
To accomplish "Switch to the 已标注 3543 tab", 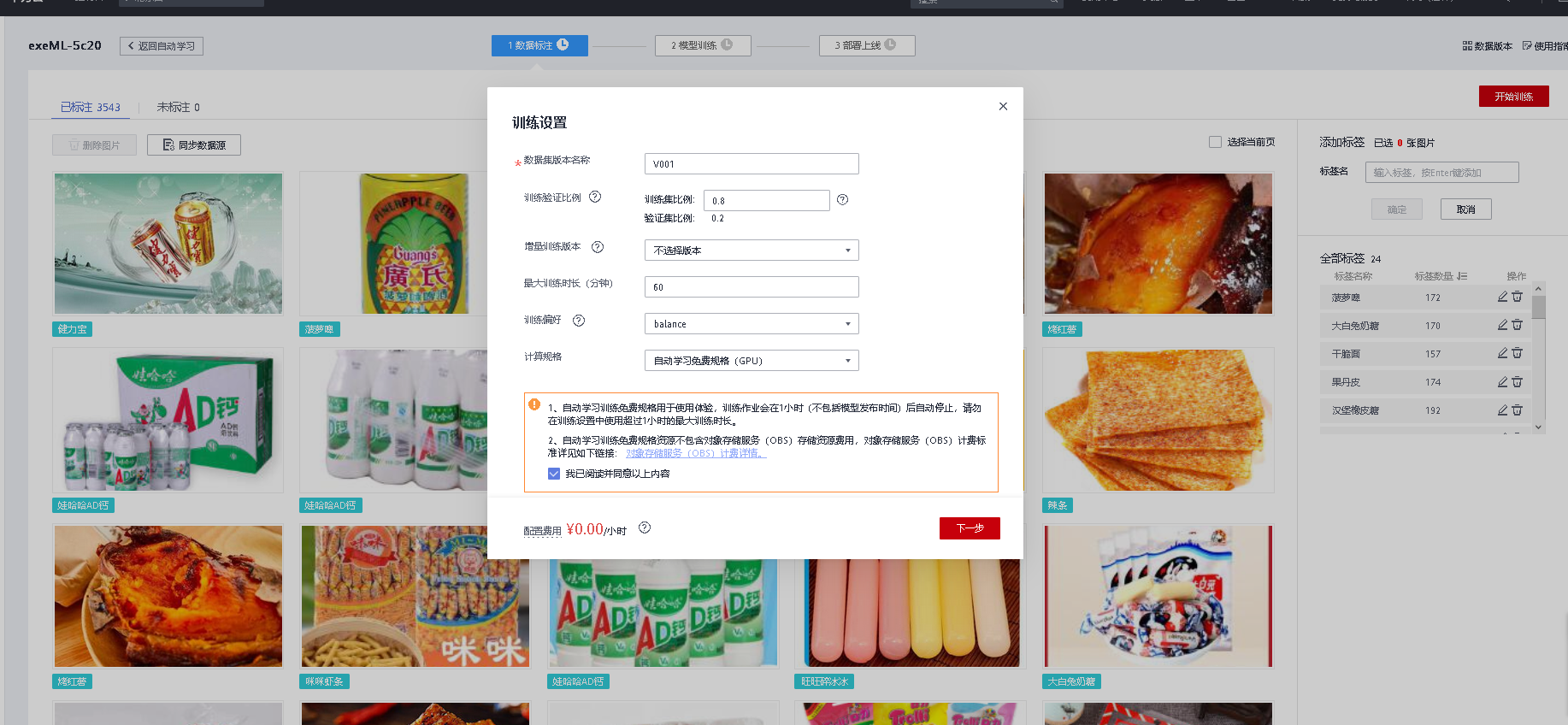I will point(91,107).
